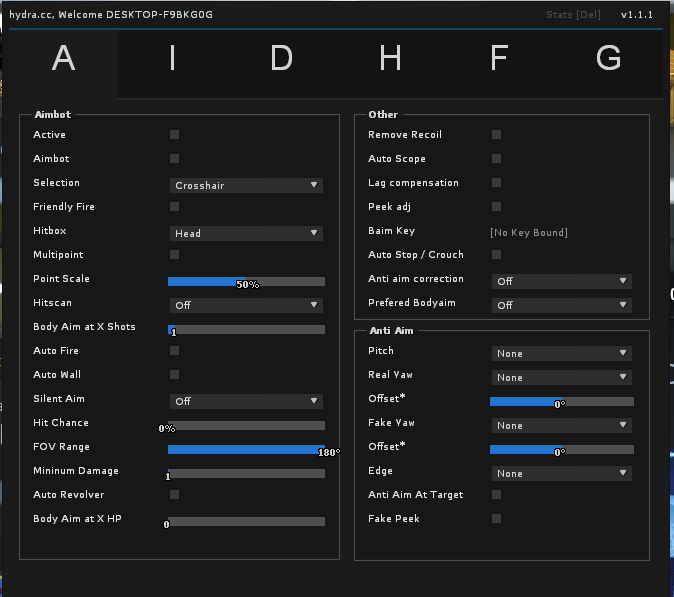Screen dimensions: 674x597
Task: Toggle the Fake Peek checkbox
Action: 497,519
